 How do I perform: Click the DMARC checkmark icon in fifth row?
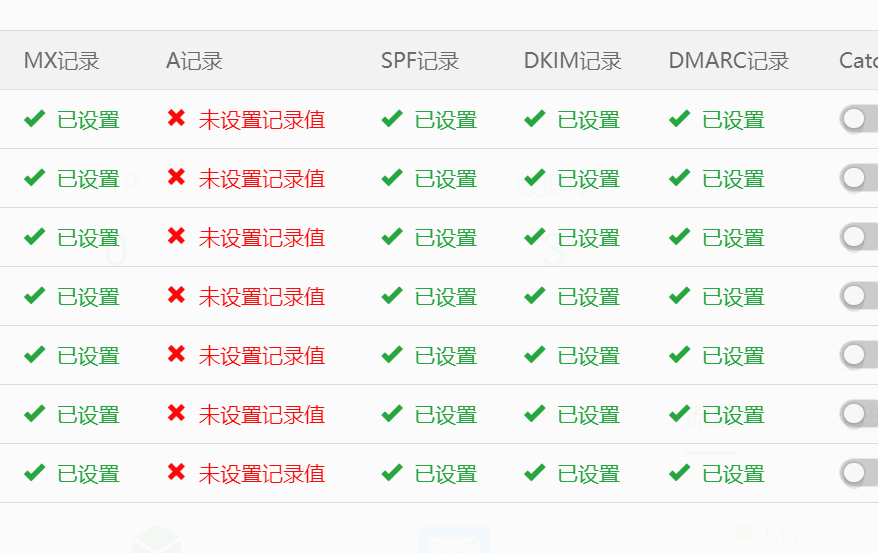[x=680, y=355]
